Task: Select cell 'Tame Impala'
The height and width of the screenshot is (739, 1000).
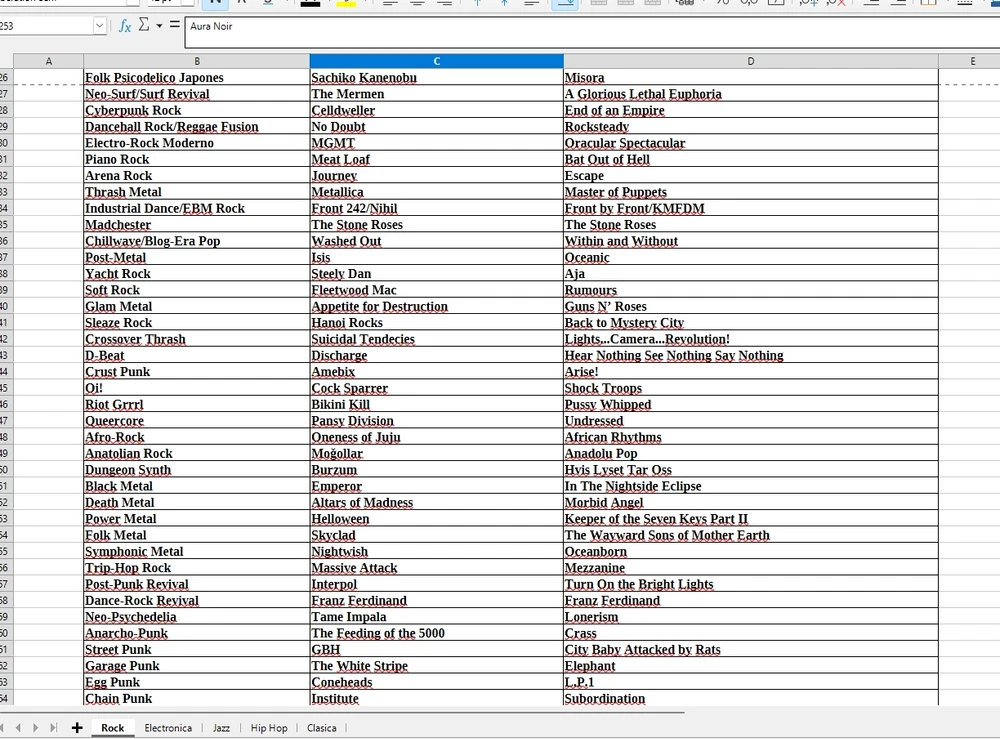Action: [x=436, y=617]
